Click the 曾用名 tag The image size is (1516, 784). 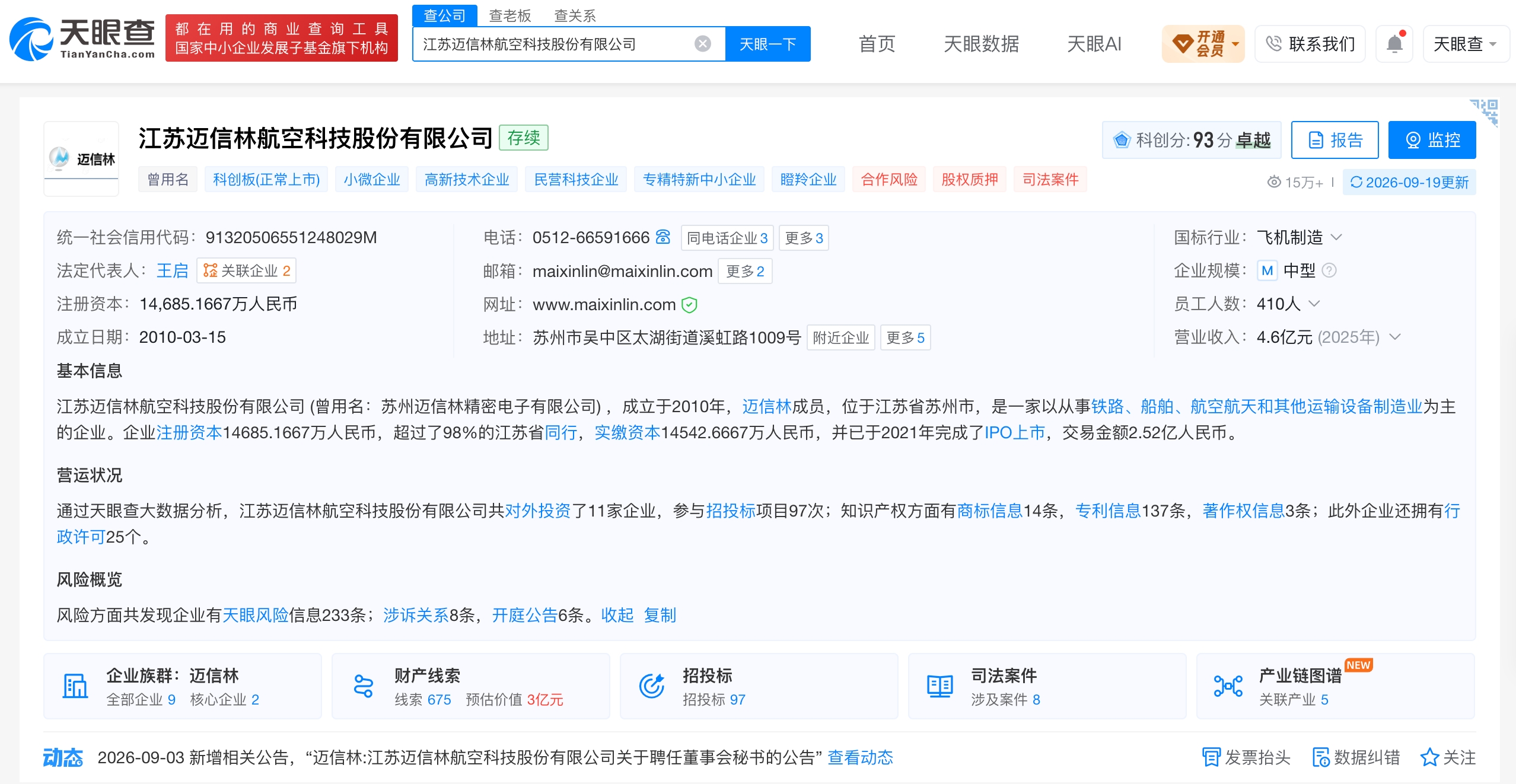tap(168, 179)
